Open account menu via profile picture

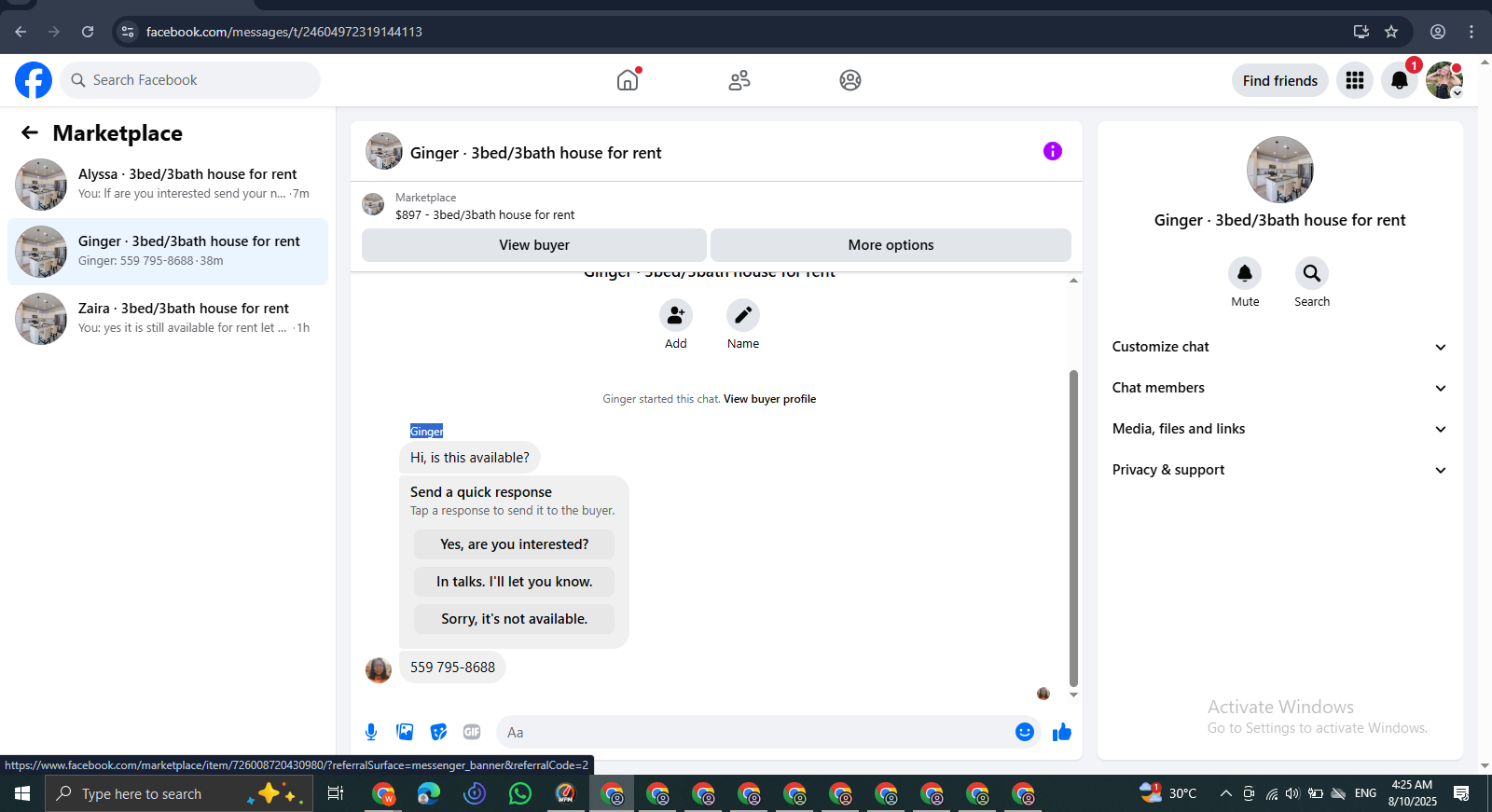pos(1444,81)
